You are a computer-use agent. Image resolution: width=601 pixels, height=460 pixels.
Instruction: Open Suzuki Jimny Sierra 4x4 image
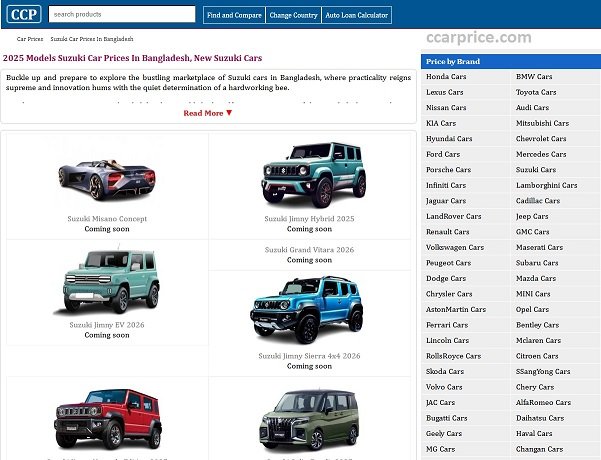pos(307,310)
